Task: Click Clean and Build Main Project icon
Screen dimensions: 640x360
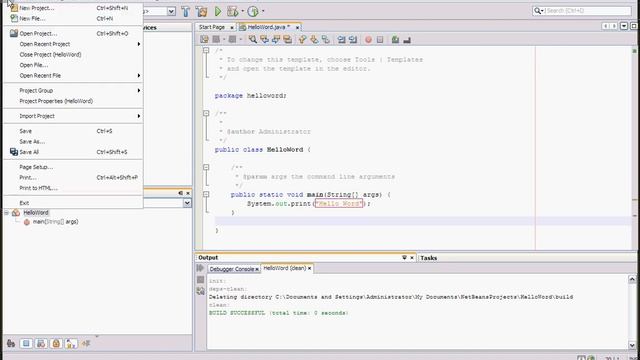Action: tap(201, 11)
